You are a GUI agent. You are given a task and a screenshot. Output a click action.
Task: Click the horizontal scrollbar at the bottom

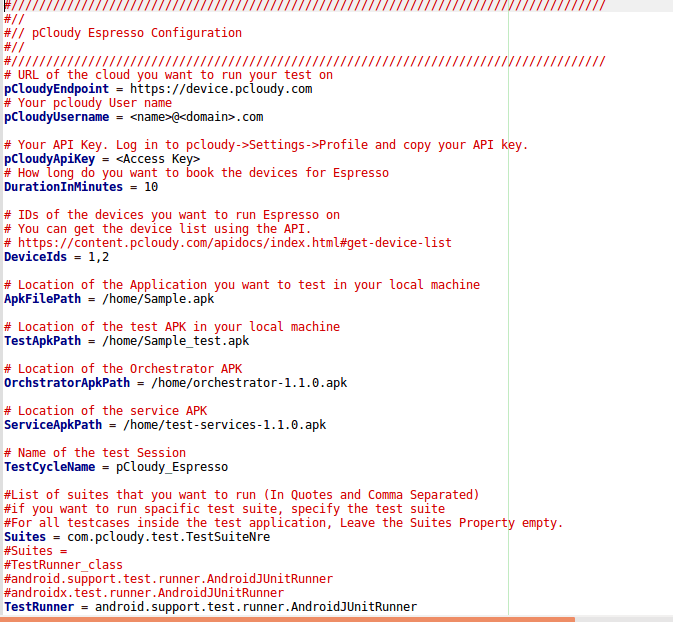pos(288,619)
